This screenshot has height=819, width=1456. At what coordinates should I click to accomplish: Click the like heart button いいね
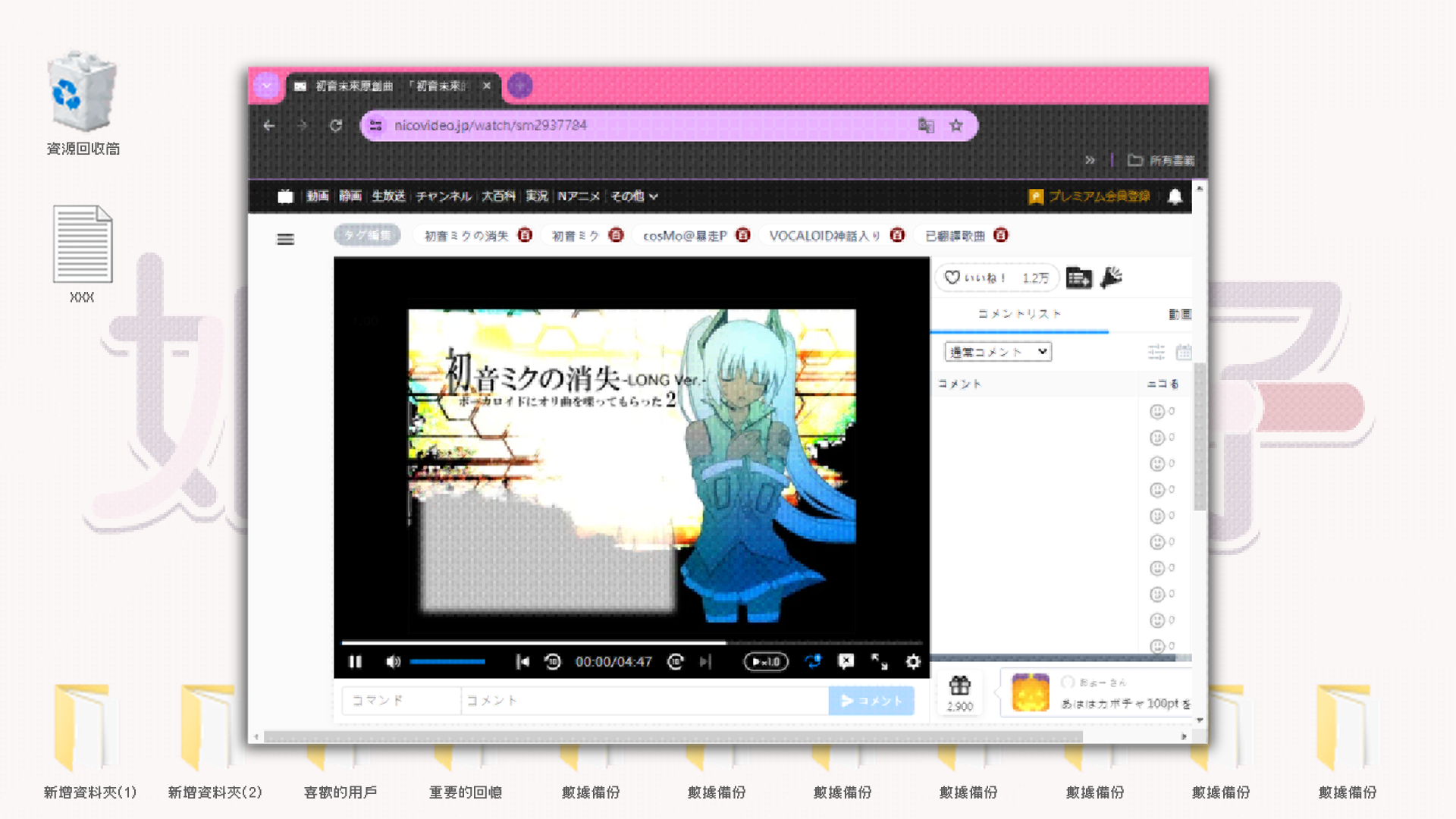tap(996, 278)
